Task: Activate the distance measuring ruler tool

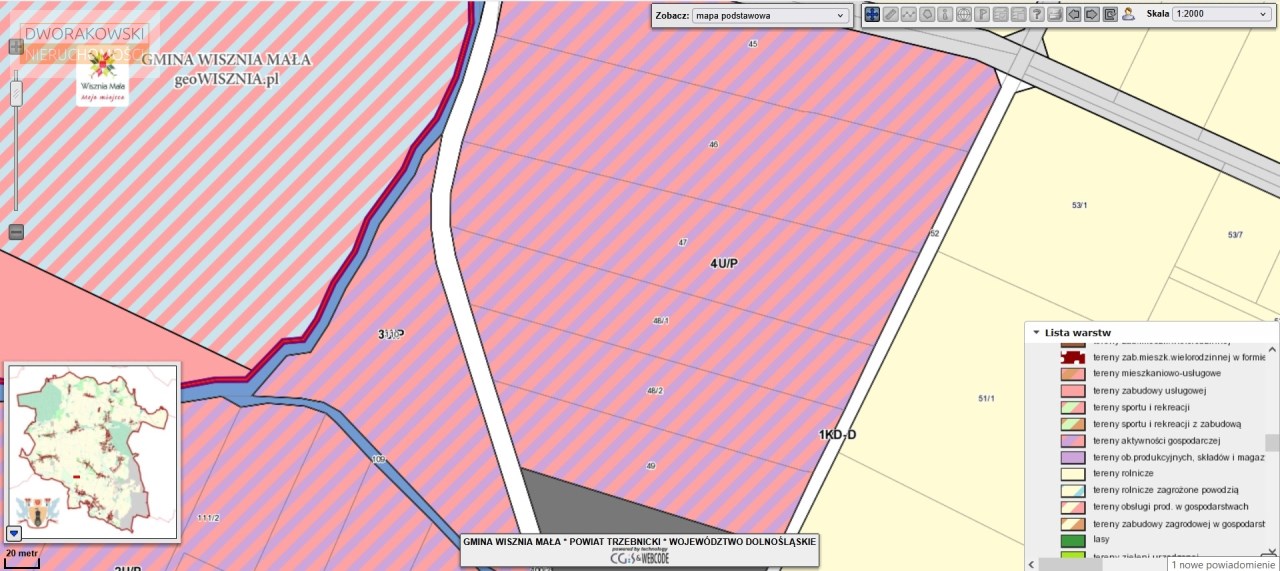Action: (x=891, y=14)
